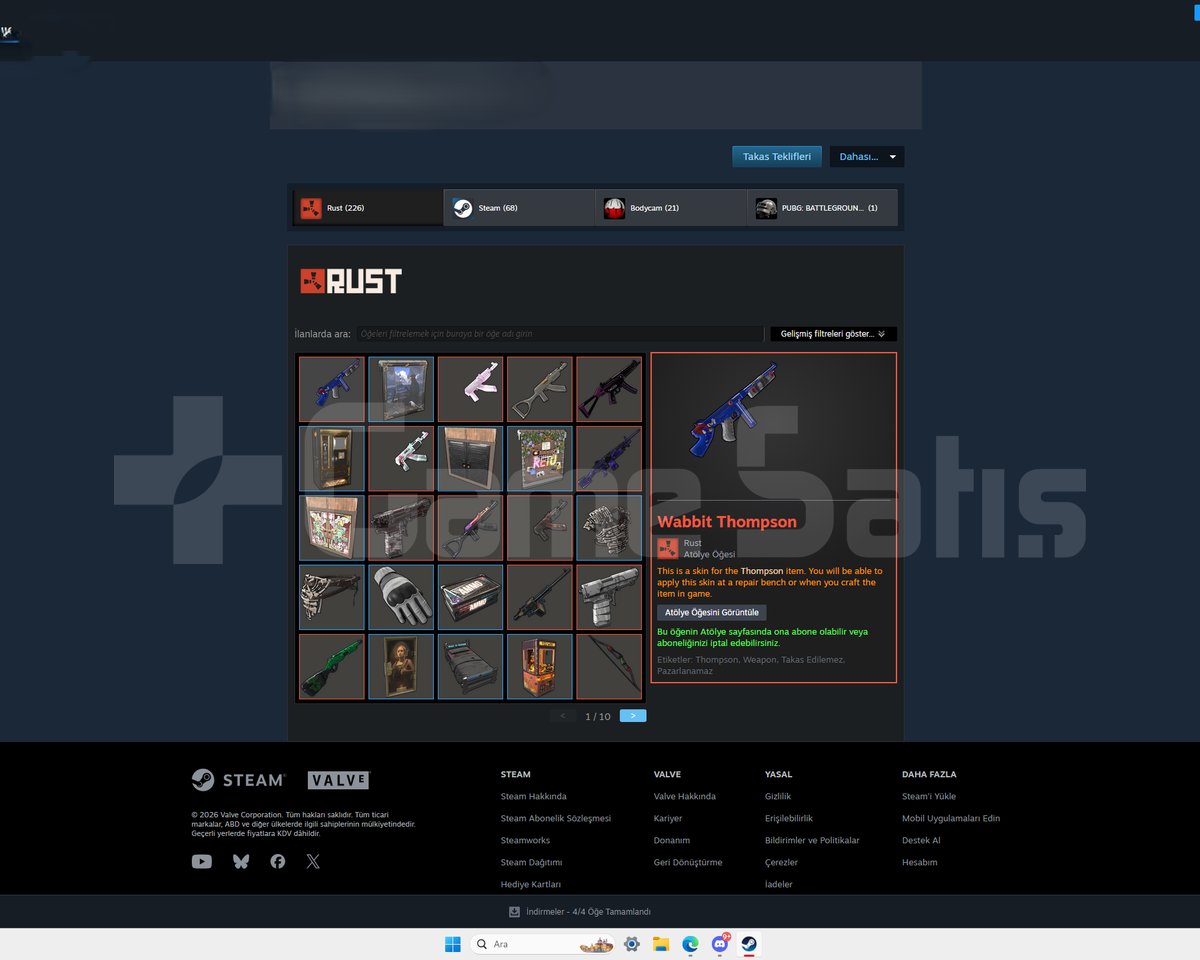1200x960 pixels.
Task: Open Steam's Bluesky butterfly icon link
Action: [241, 861]
